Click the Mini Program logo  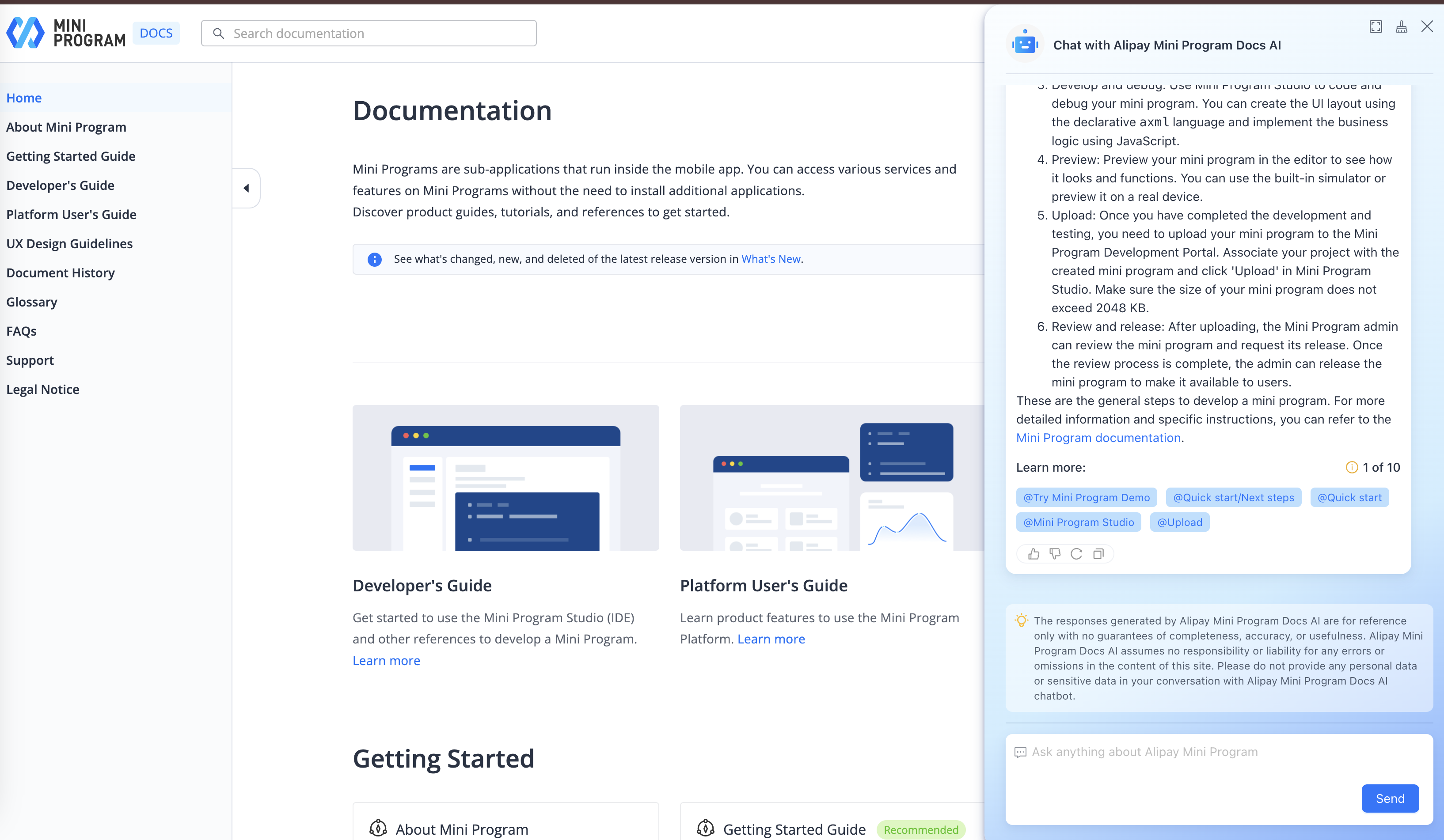(x=66, y=33)
